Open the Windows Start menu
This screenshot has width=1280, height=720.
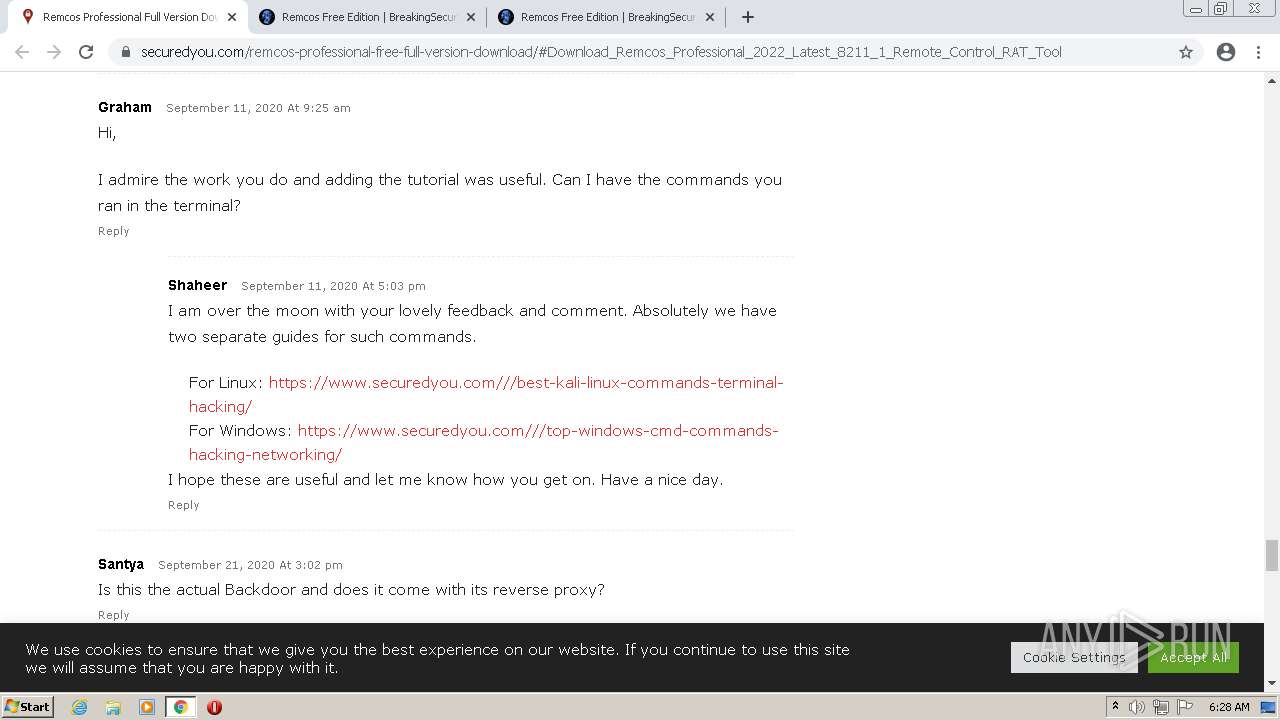(28, 707)
